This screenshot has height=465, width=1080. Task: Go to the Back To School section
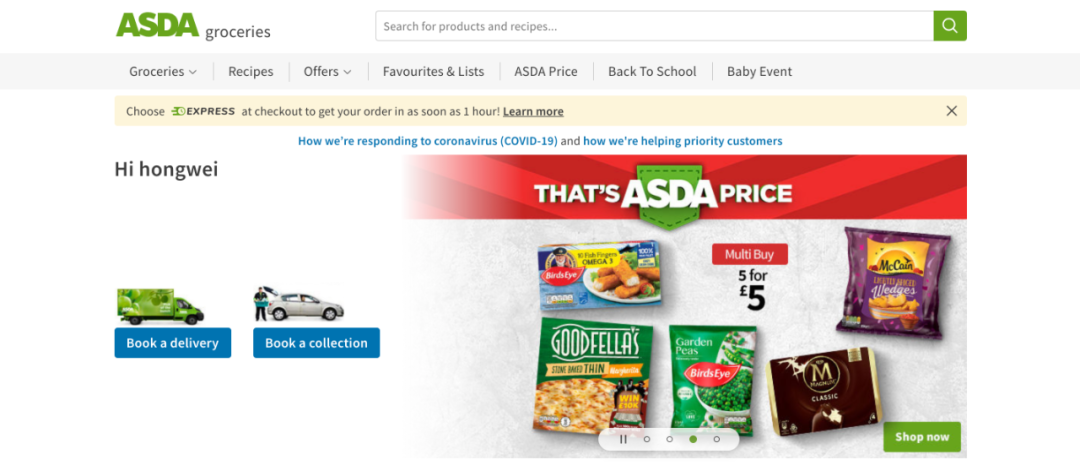652,72
